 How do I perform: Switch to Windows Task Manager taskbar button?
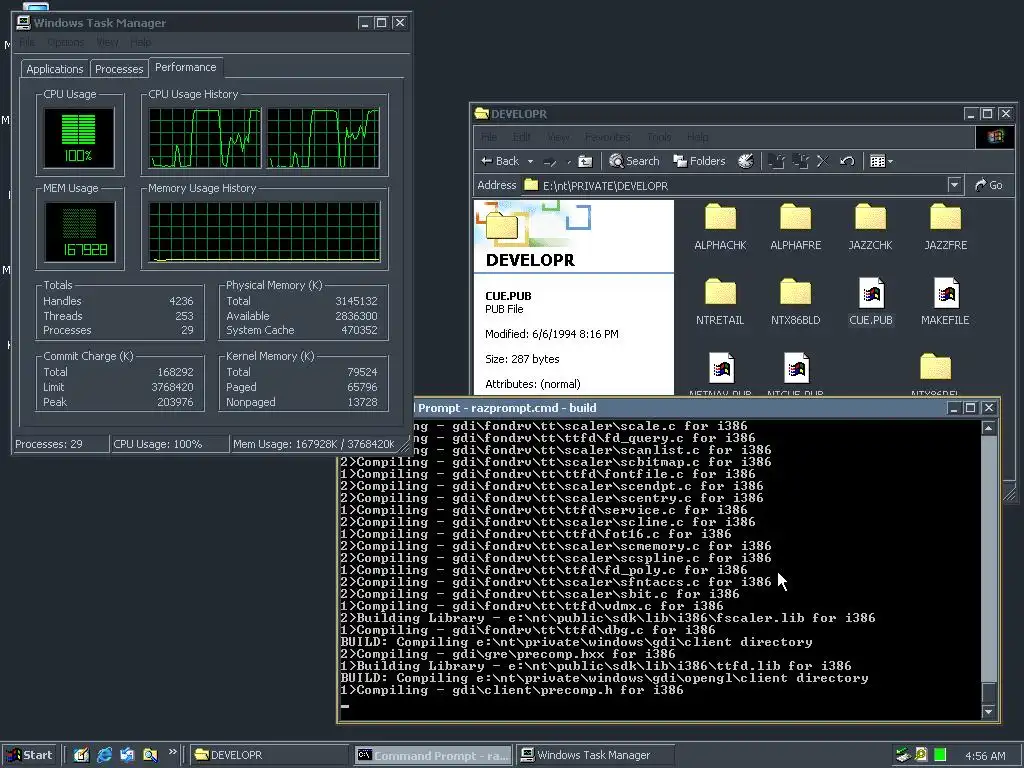(595, 755)
